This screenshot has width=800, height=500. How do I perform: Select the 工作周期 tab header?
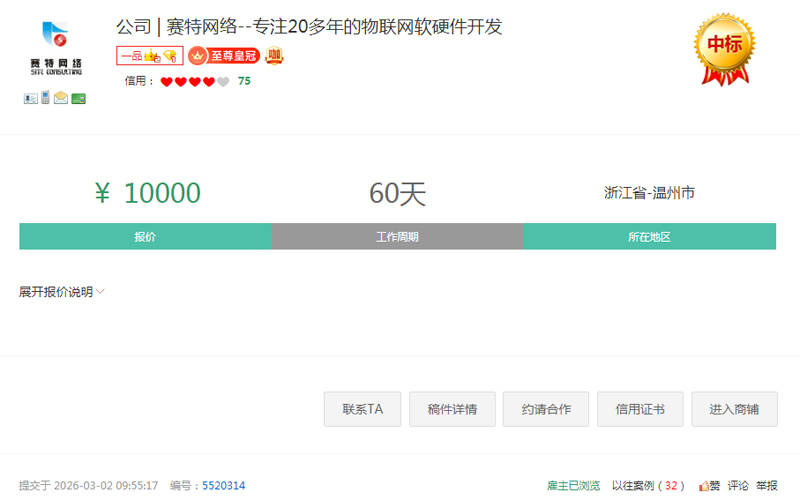pyautogui.click(x=397, y=237)
